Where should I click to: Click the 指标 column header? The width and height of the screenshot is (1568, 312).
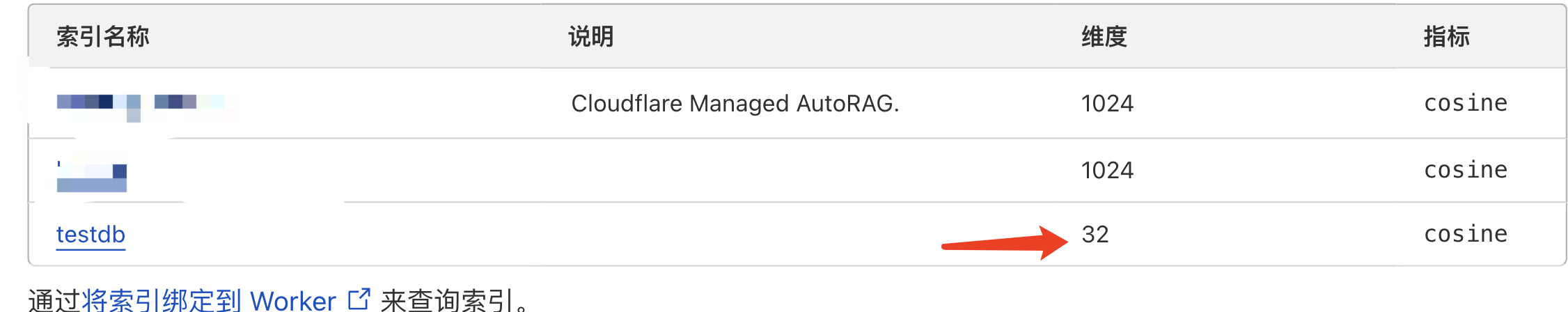pos(1446,37)
